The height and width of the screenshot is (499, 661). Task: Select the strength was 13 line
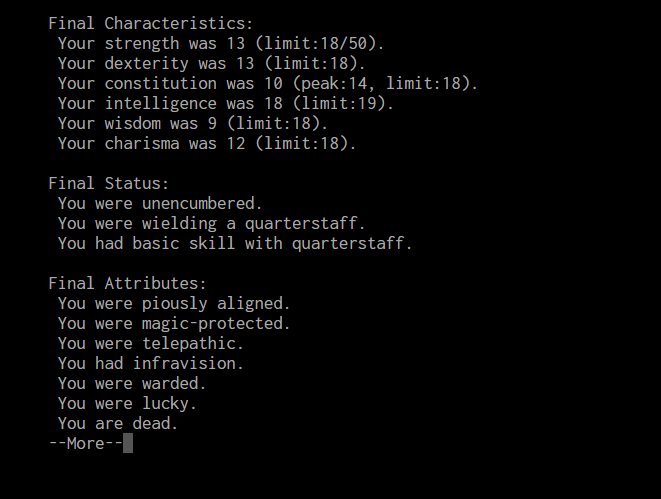221,43
